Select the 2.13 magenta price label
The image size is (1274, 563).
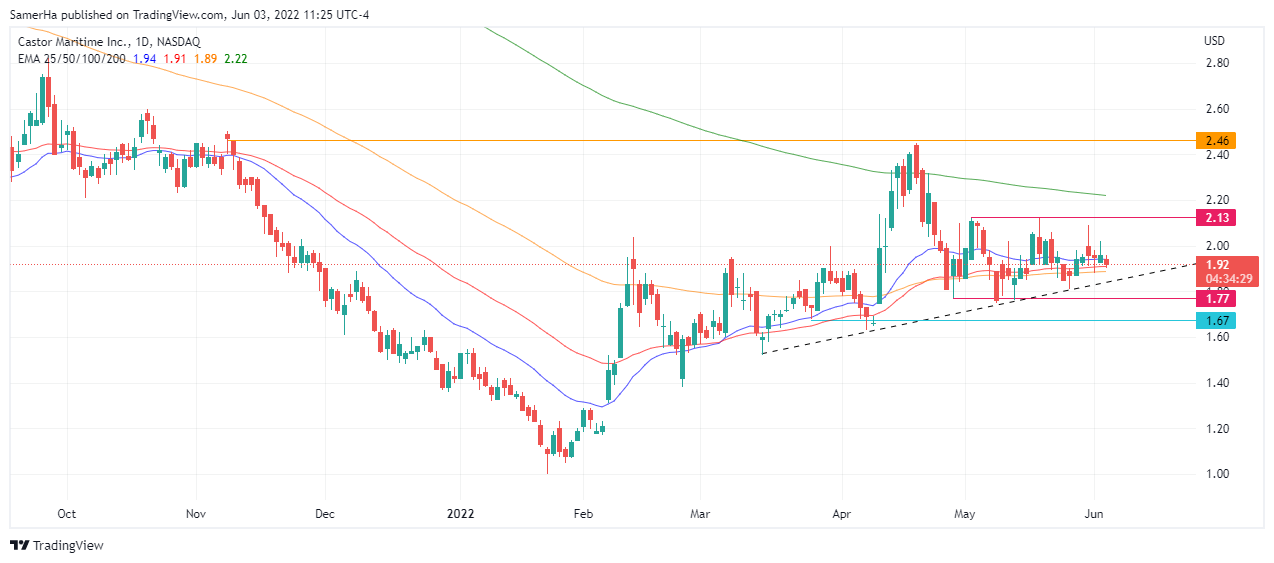(x=1216, y=217)
